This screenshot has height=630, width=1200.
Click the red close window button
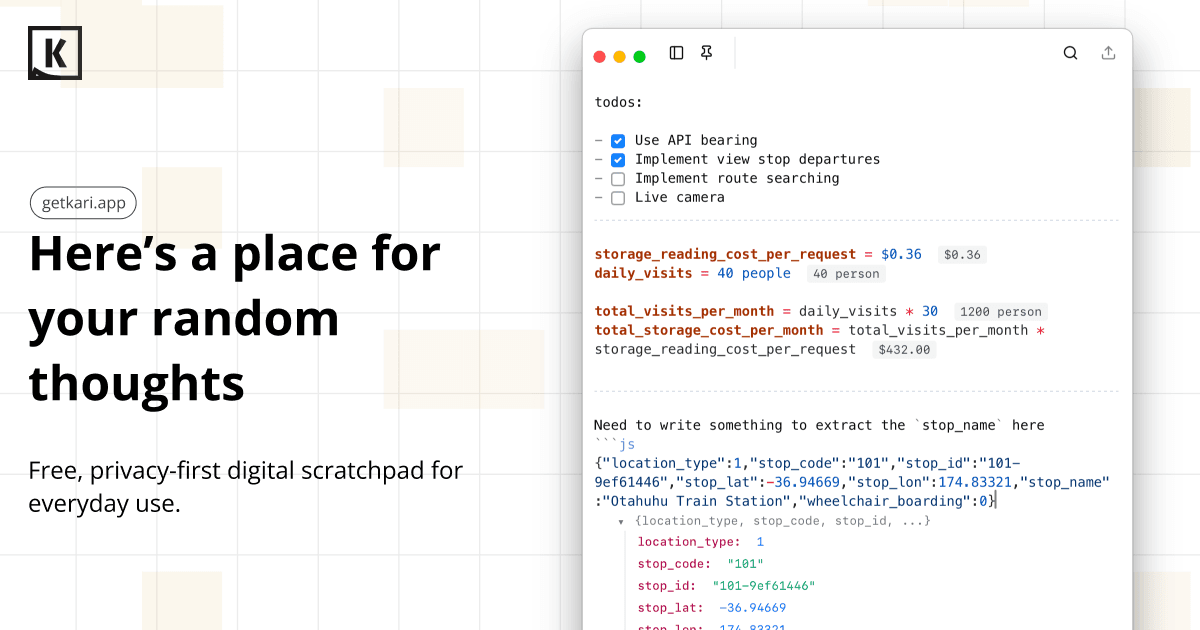pyautogui.click(x=600, y=57)
